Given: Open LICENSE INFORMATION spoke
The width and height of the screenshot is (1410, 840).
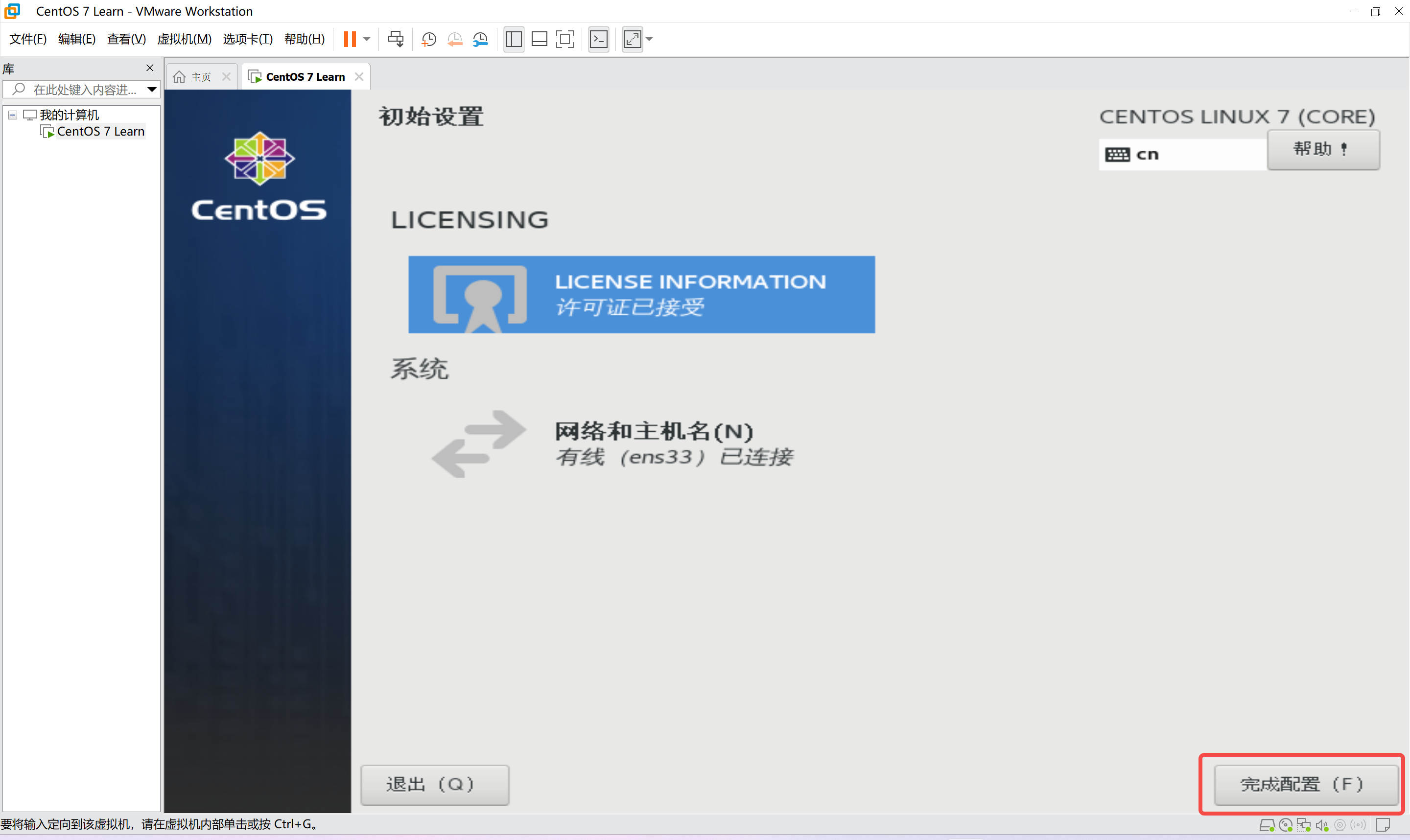Looking at the screenshot, I should 641,294.
